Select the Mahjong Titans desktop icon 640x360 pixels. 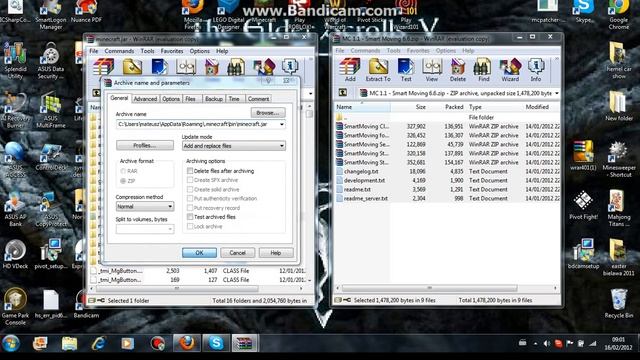pyautogui.click(x=619, y=208)
